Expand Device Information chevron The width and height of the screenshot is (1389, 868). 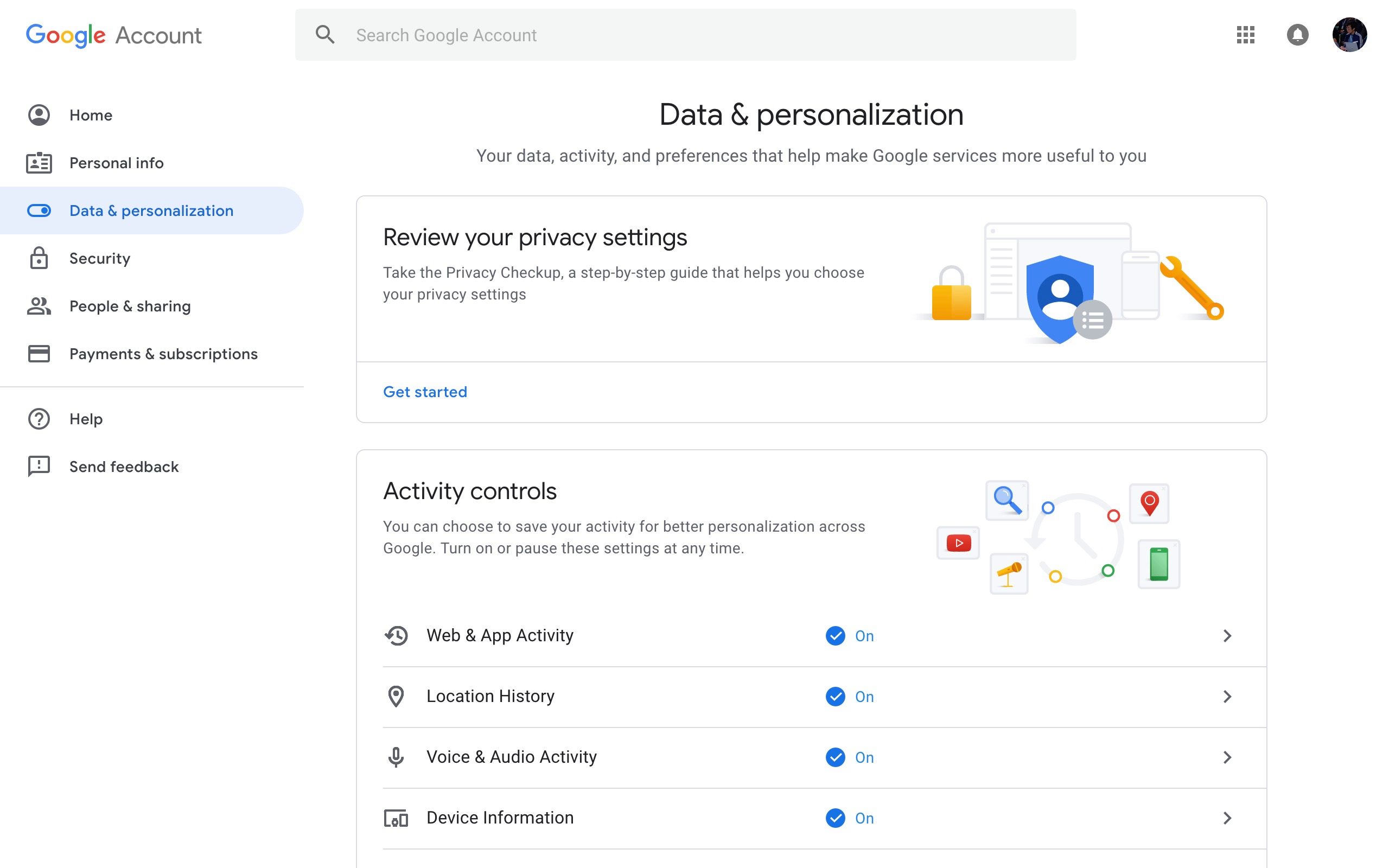point(1227,818)
